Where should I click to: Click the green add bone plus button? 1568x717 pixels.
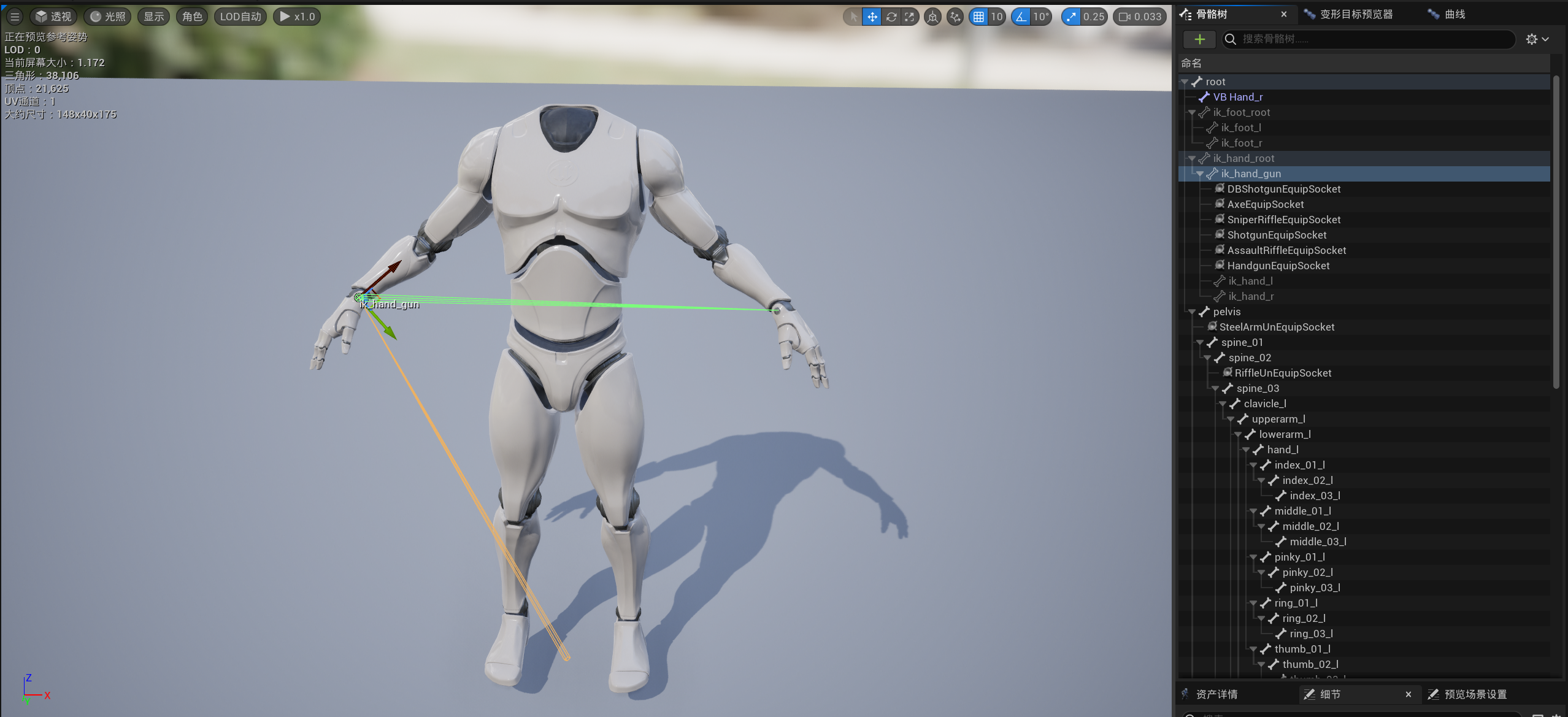1199,39
